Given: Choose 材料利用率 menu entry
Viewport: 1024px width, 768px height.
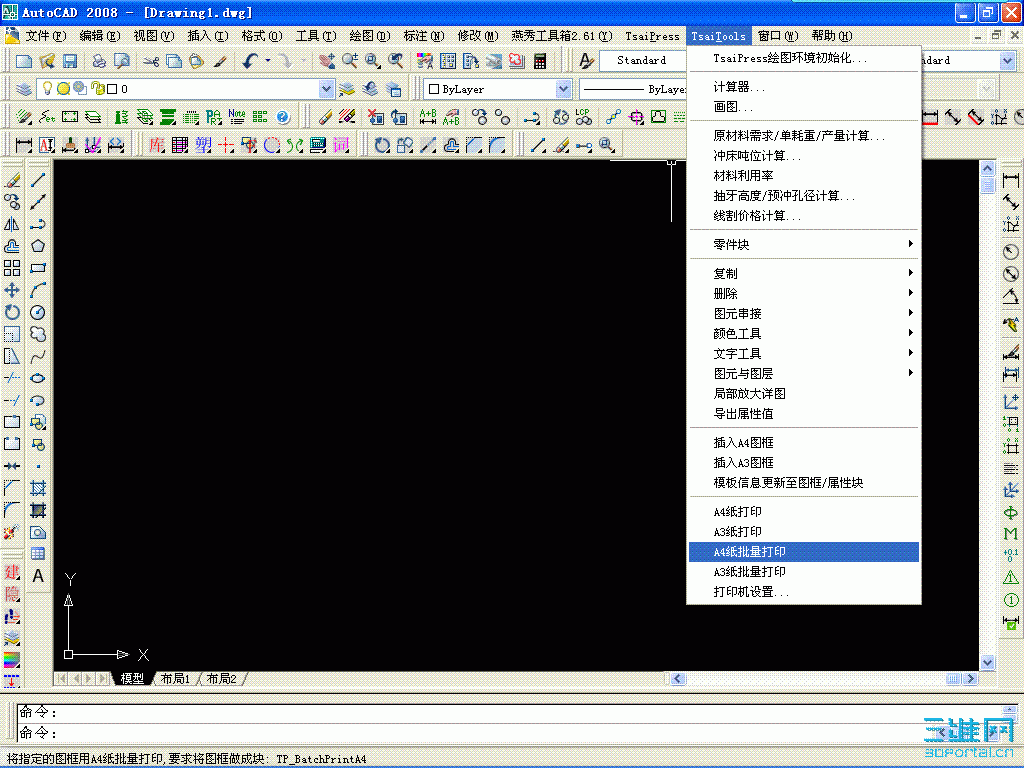Looking at the screenshot, I should [805, 176].
